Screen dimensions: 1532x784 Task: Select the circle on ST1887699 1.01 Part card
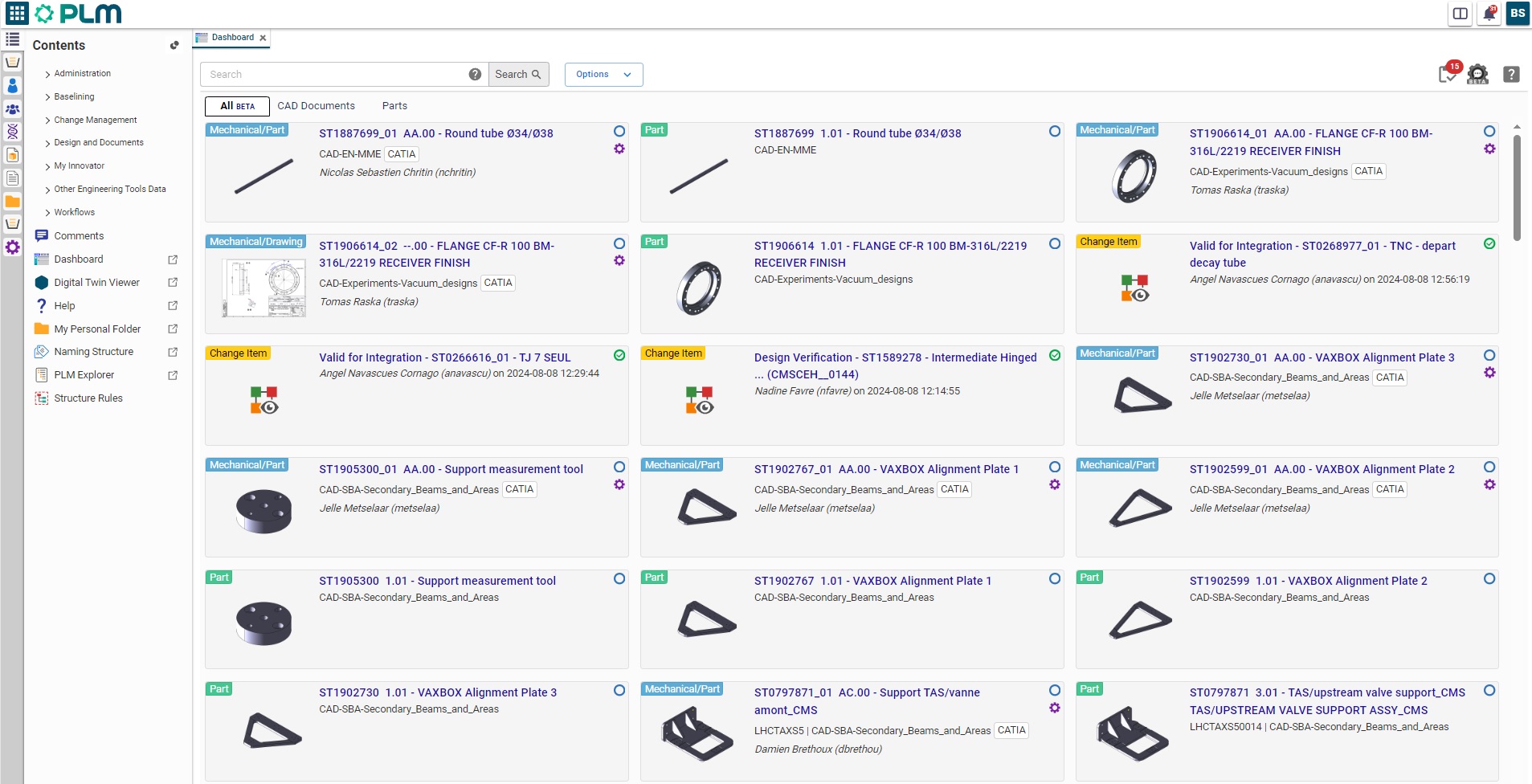1055,131
